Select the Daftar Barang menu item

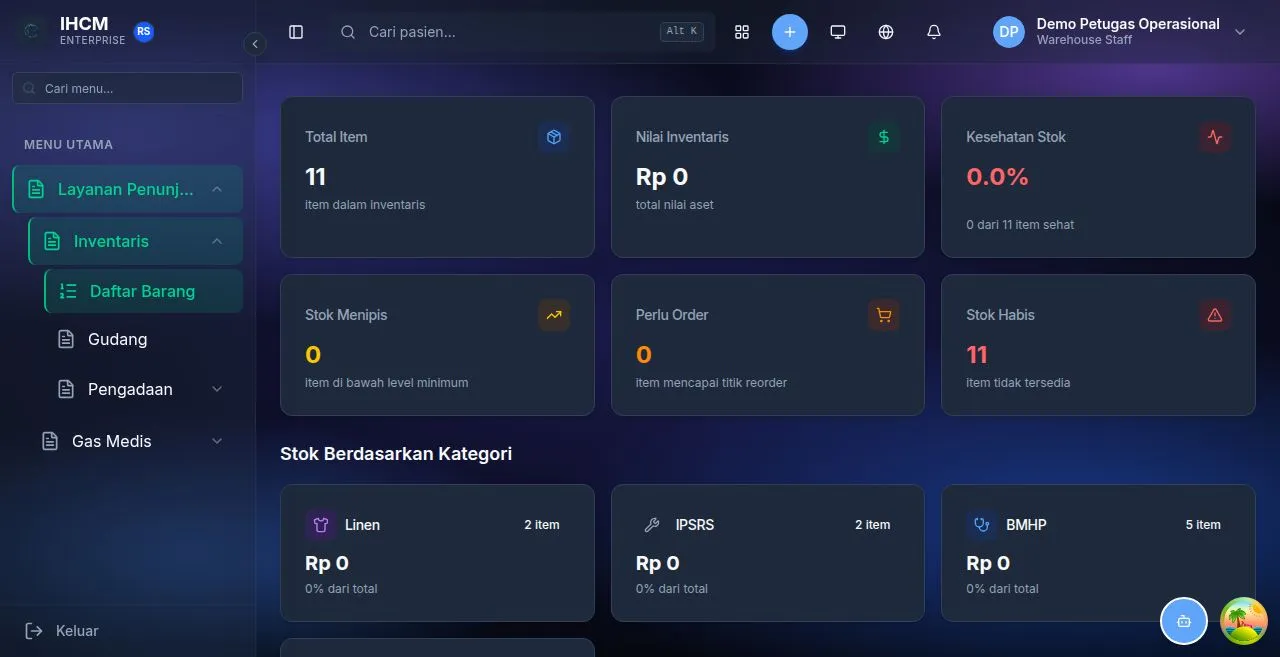pos(143,291)
